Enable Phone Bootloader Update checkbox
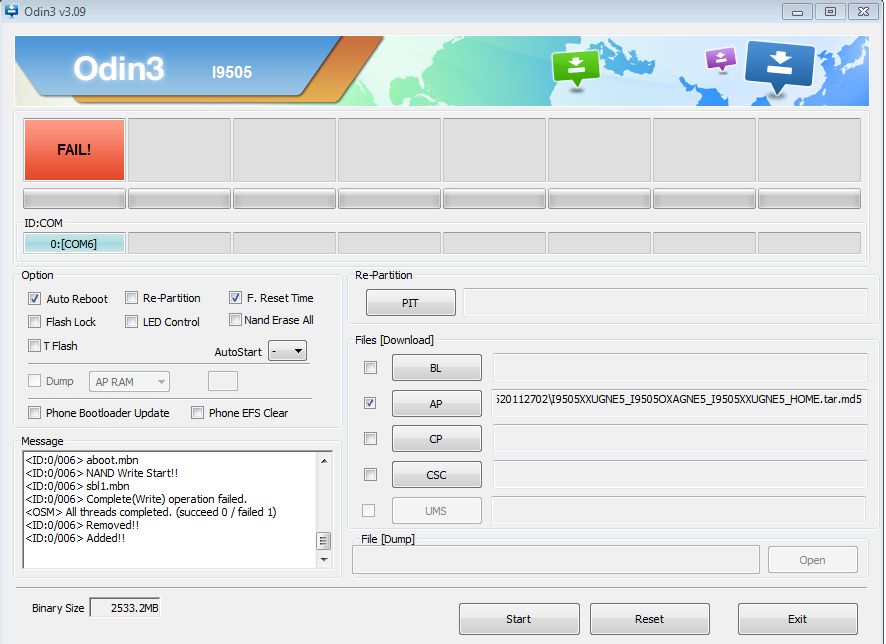This screenshot has width=886, height=644. tap(34, 412)
